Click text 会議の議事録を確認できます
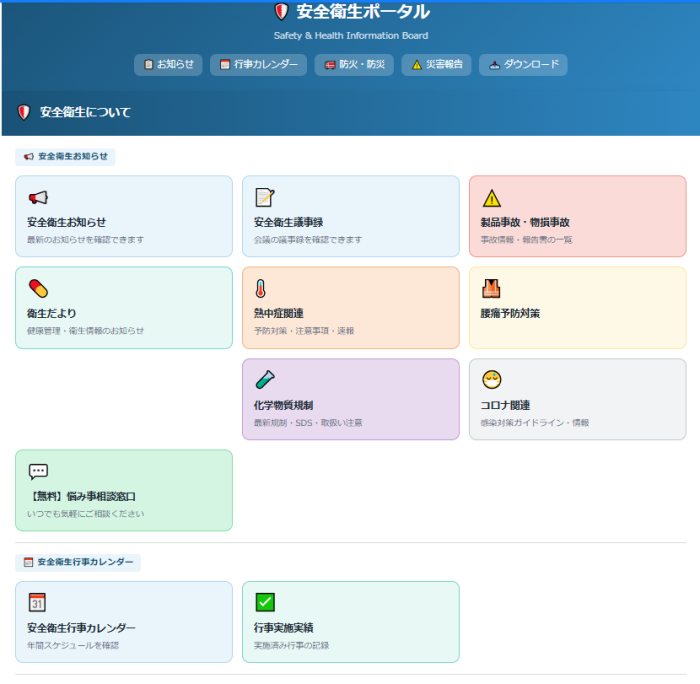Viewport: 700px width, 684px height. click(308, 240)
